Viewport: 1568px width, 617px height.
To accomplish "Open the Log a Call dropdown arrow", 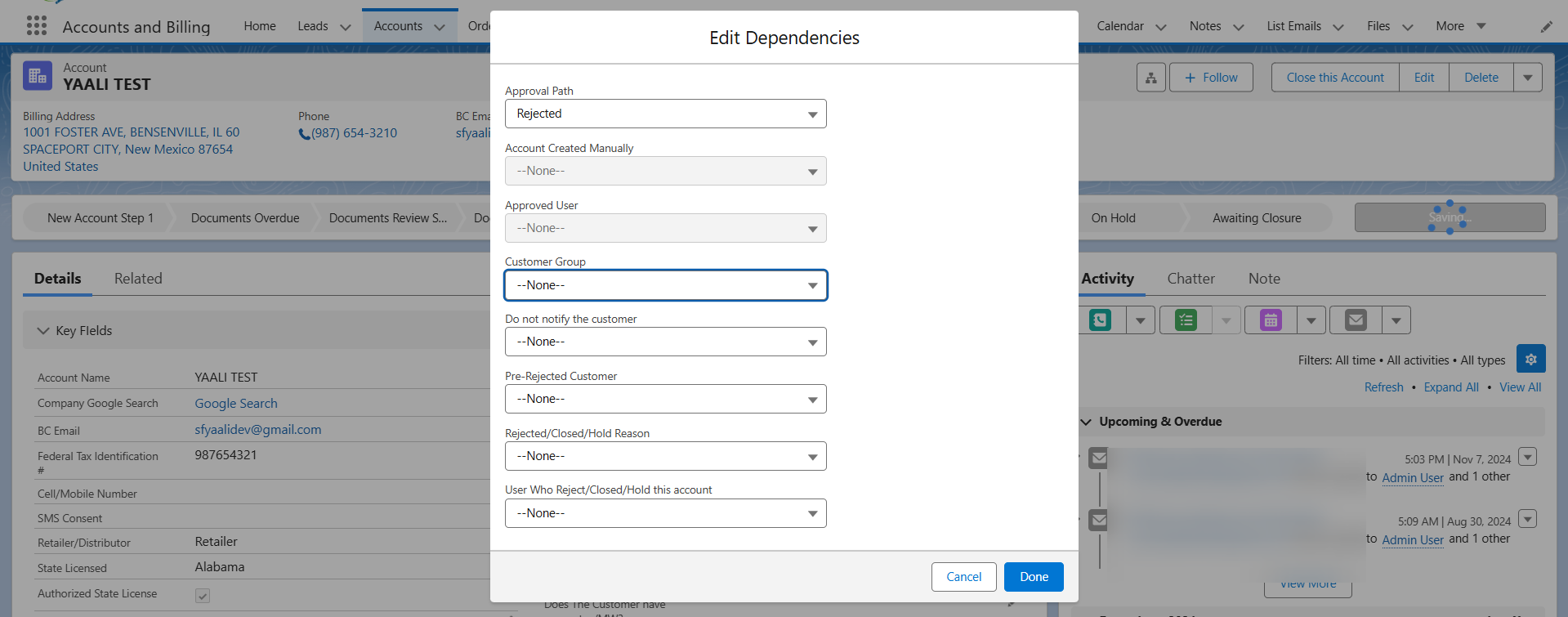I will click(x=1140, y=320).
